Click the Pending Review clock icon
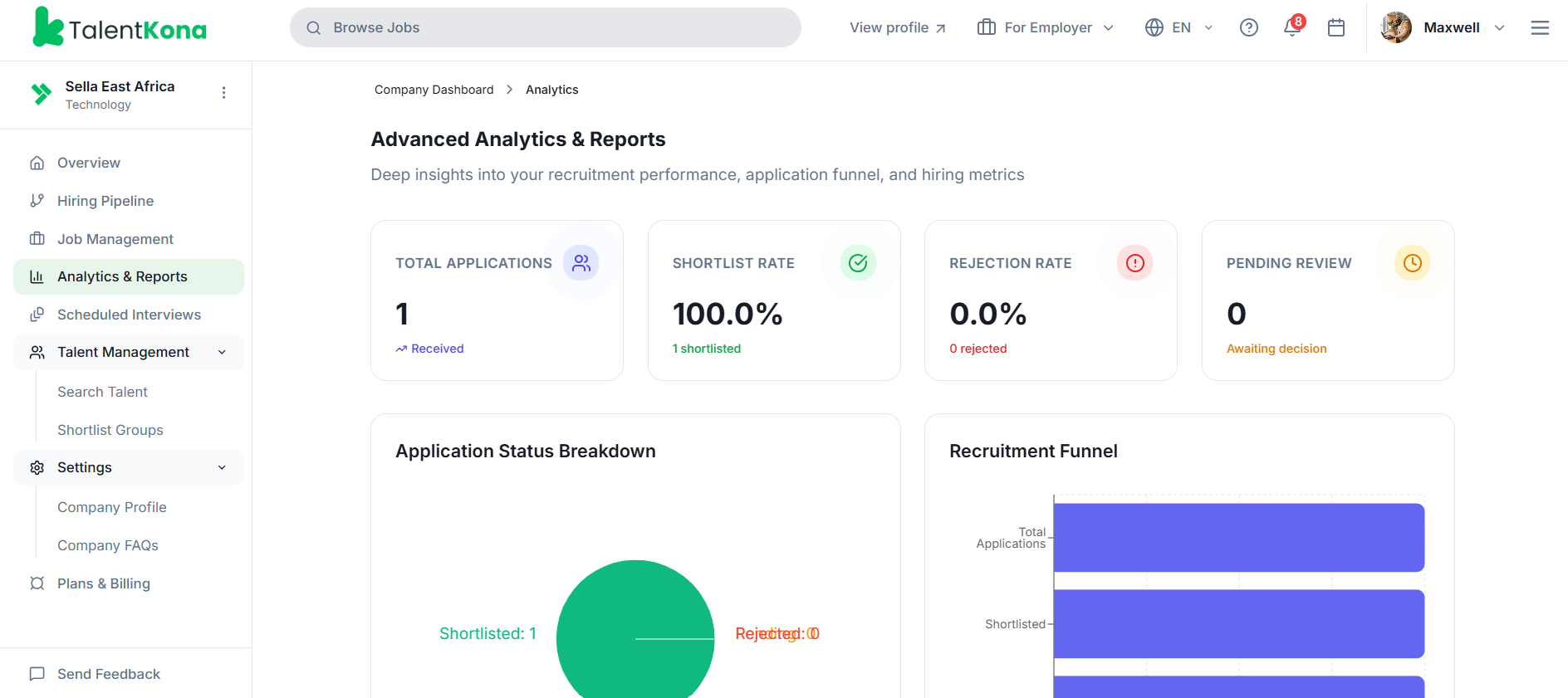The image size is (1568, 698). (1412, 263)
